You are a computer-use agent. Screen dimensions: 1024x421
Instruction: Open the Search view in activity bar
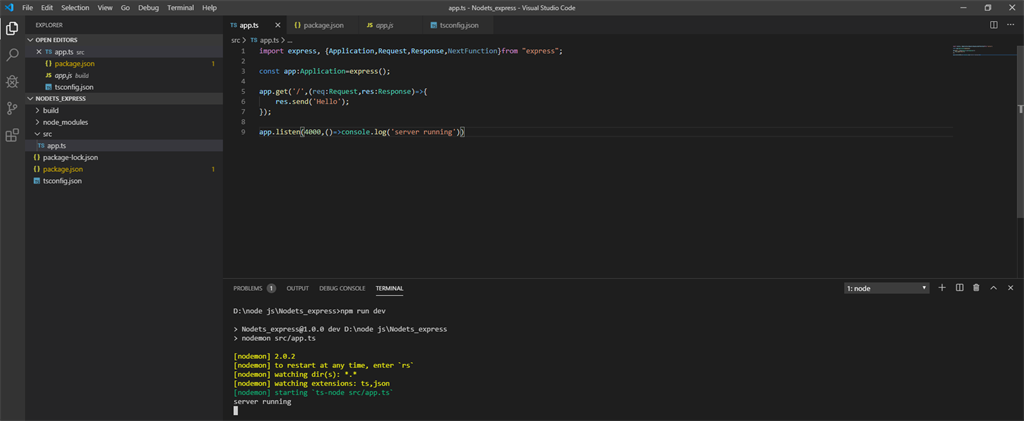(x=12, y=55)
